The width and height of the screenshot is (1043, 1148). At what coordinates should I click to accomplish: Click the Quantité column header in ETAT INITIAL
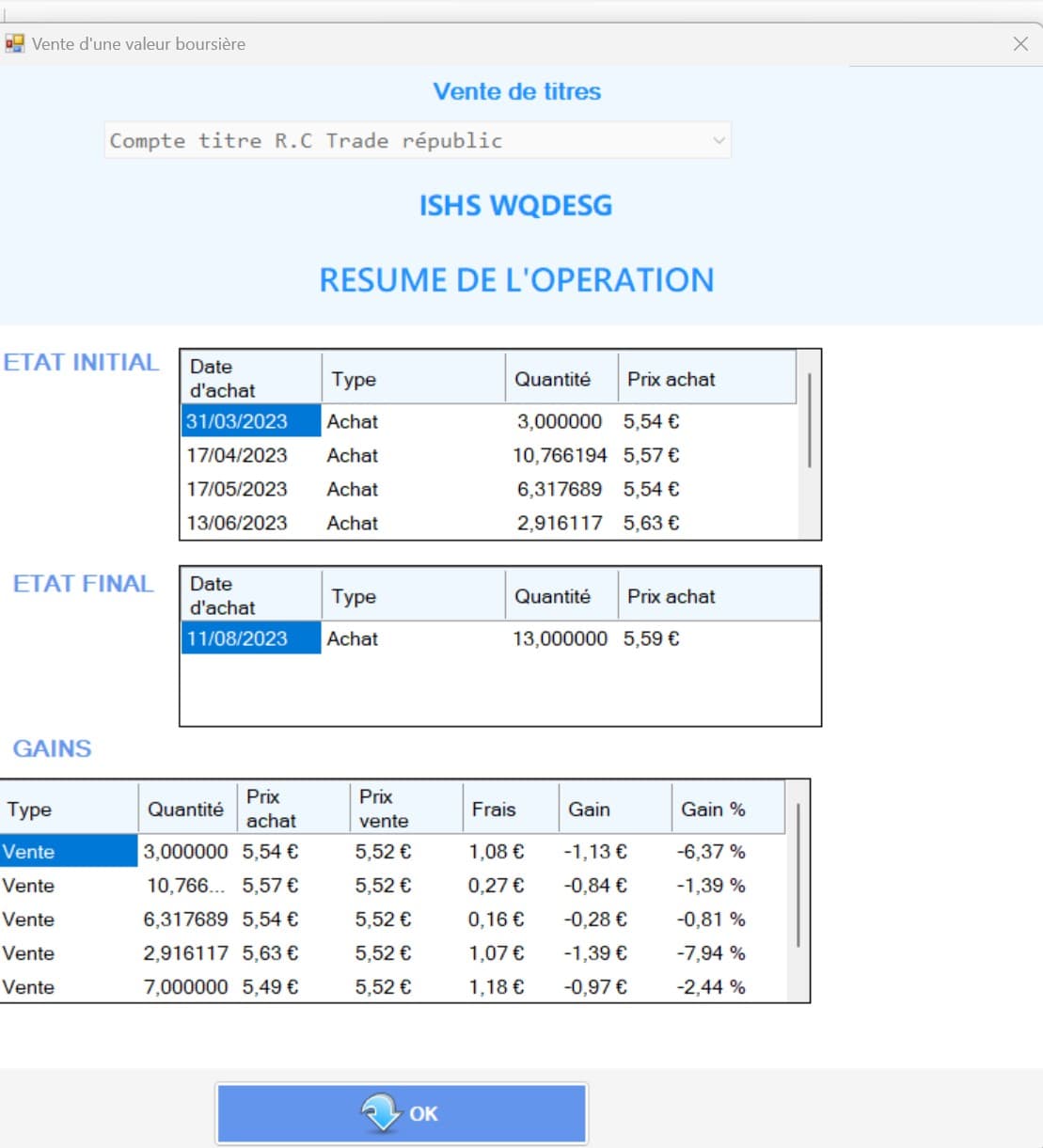tap(561, 379)
